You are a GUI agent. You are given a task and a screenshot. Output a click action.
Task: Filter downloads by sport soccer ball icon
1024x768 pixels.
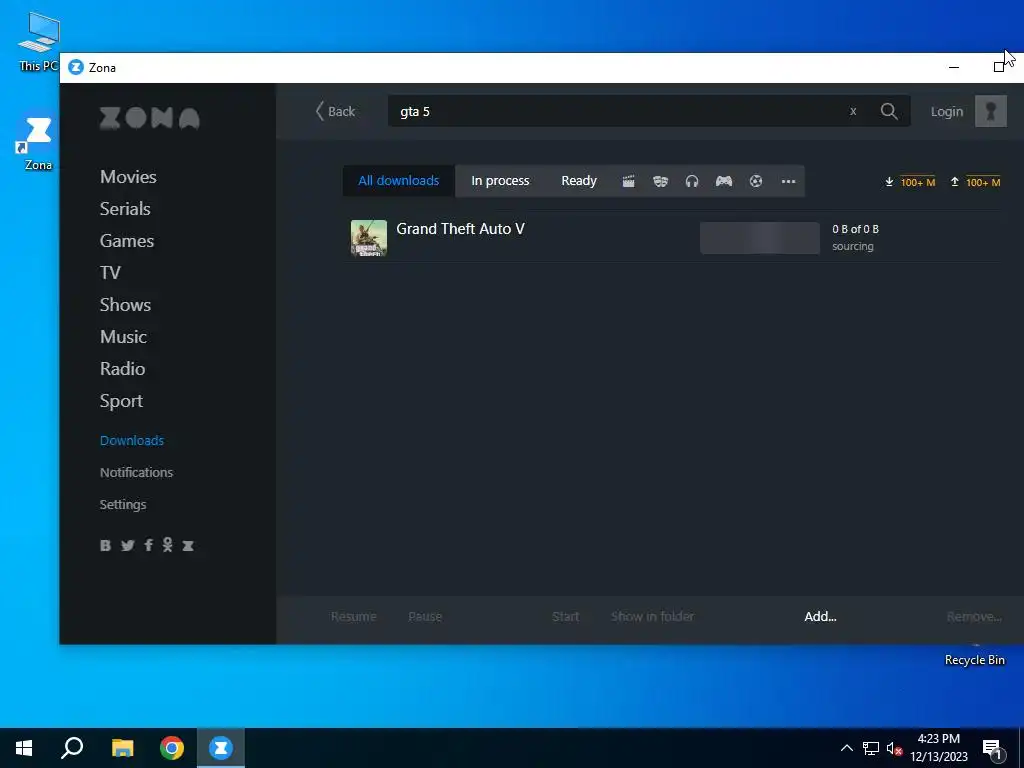(756, 181)
